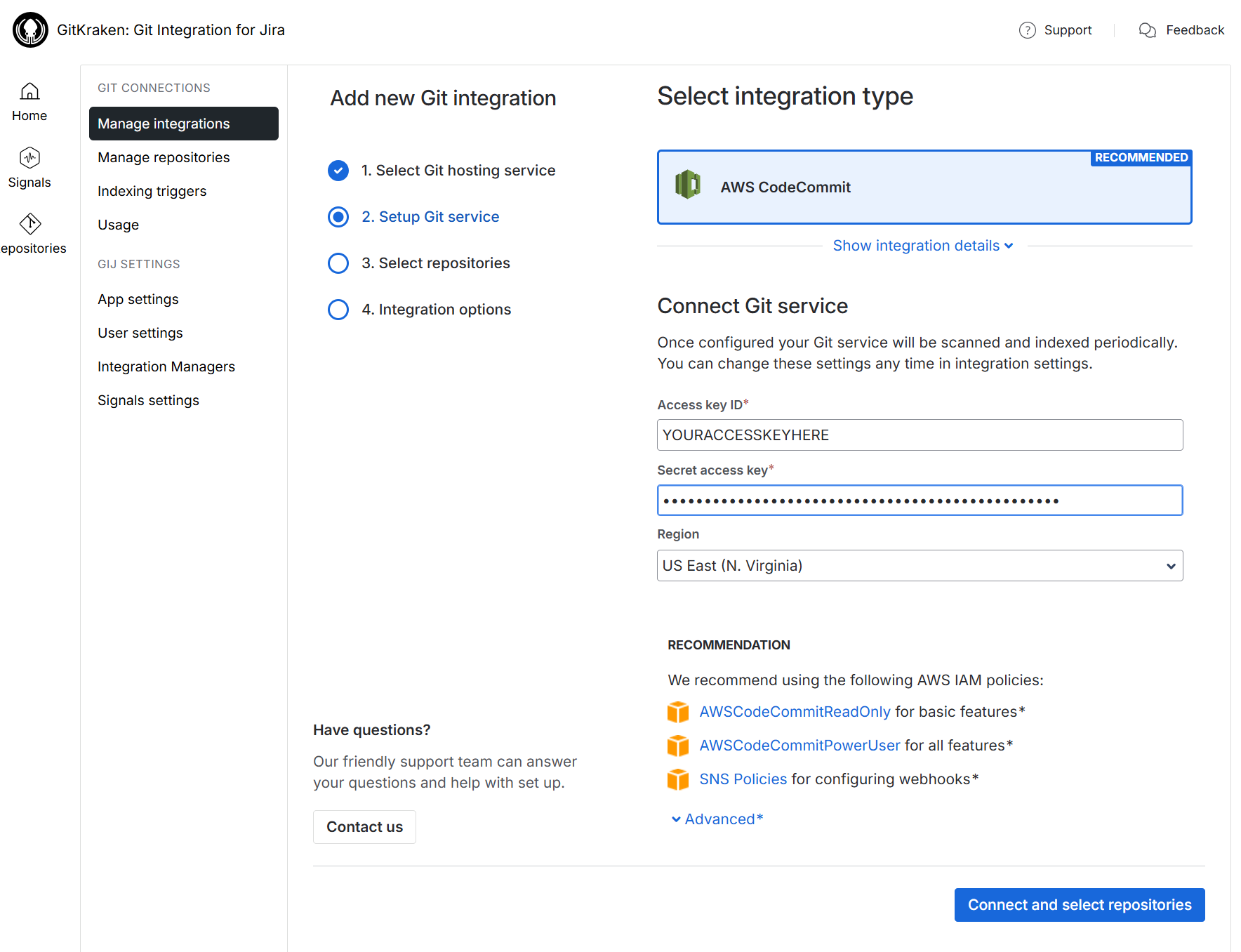The height and width of the screenshot is (952, 1241).
Task: Click the GitKraken logo icon
Action: (30, 30)
